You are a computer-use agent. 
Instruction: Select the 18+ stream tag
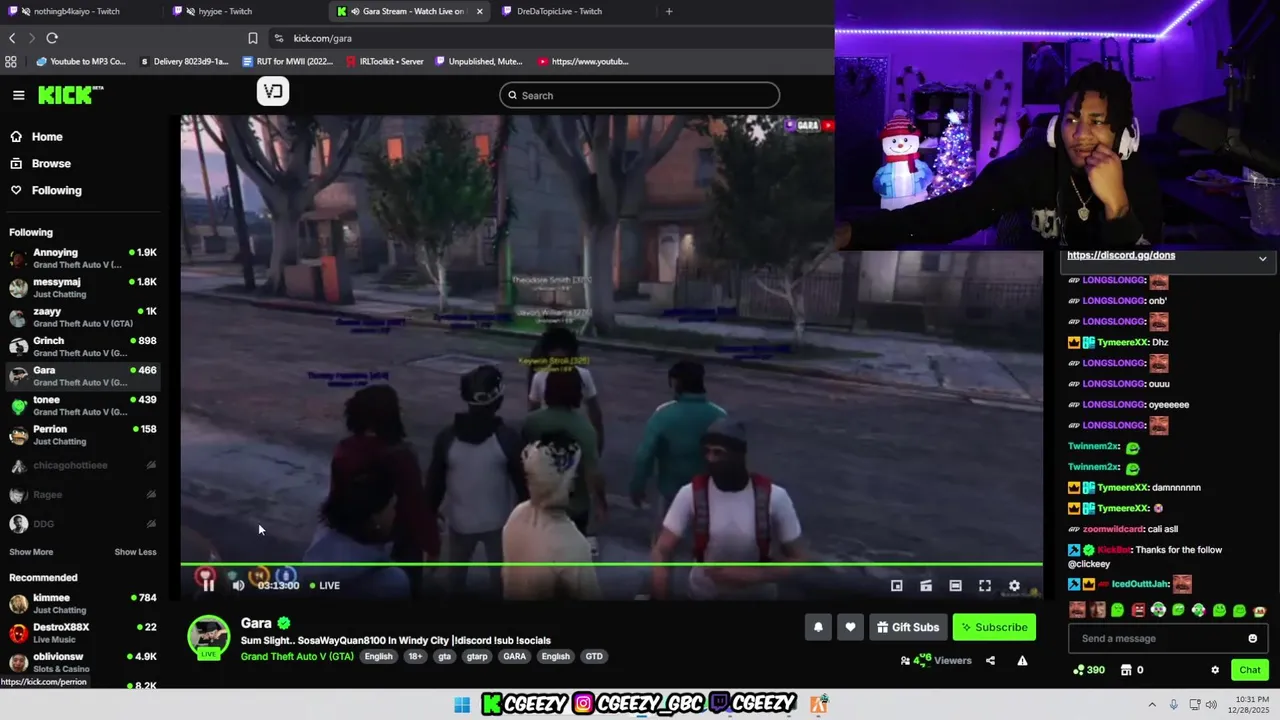pyautogui.click(x=415, y=656)
